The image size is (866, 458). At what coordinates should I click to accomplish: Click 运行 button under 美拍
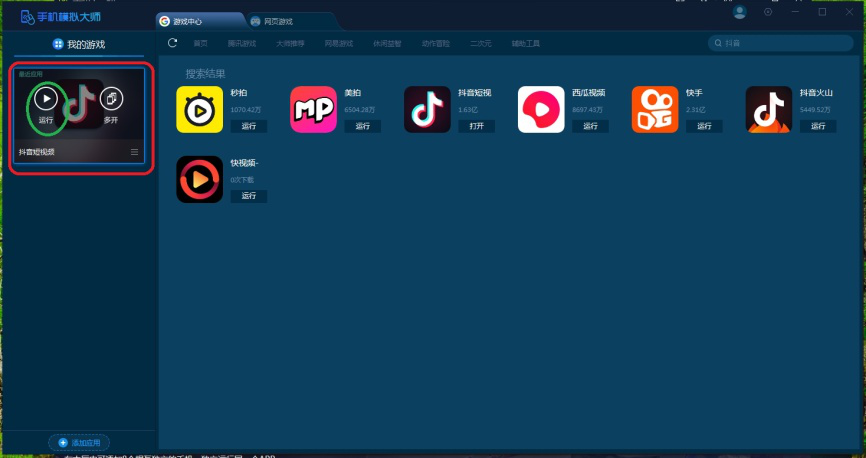[362, 126]
